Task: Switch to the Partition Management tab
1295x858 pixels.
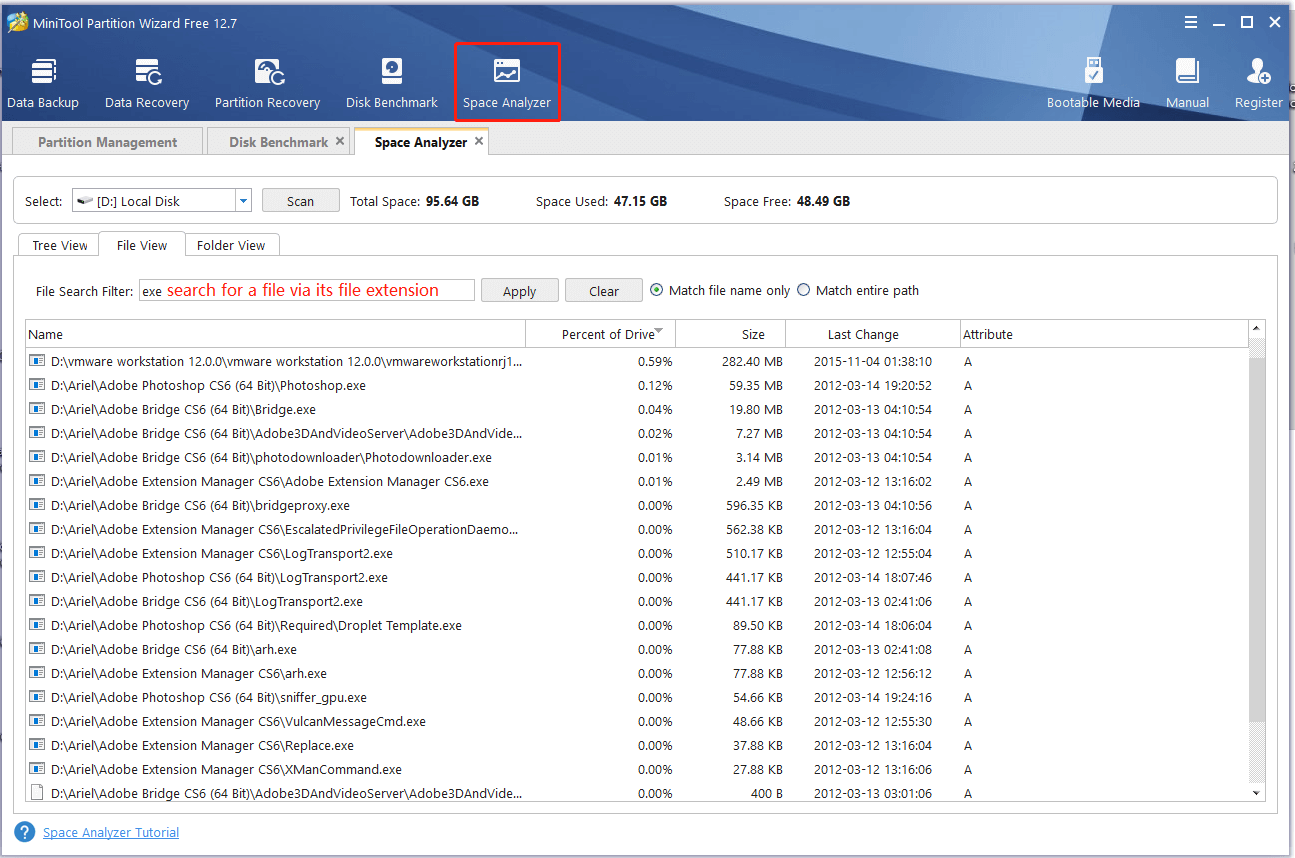Action: tap(108, 142)
